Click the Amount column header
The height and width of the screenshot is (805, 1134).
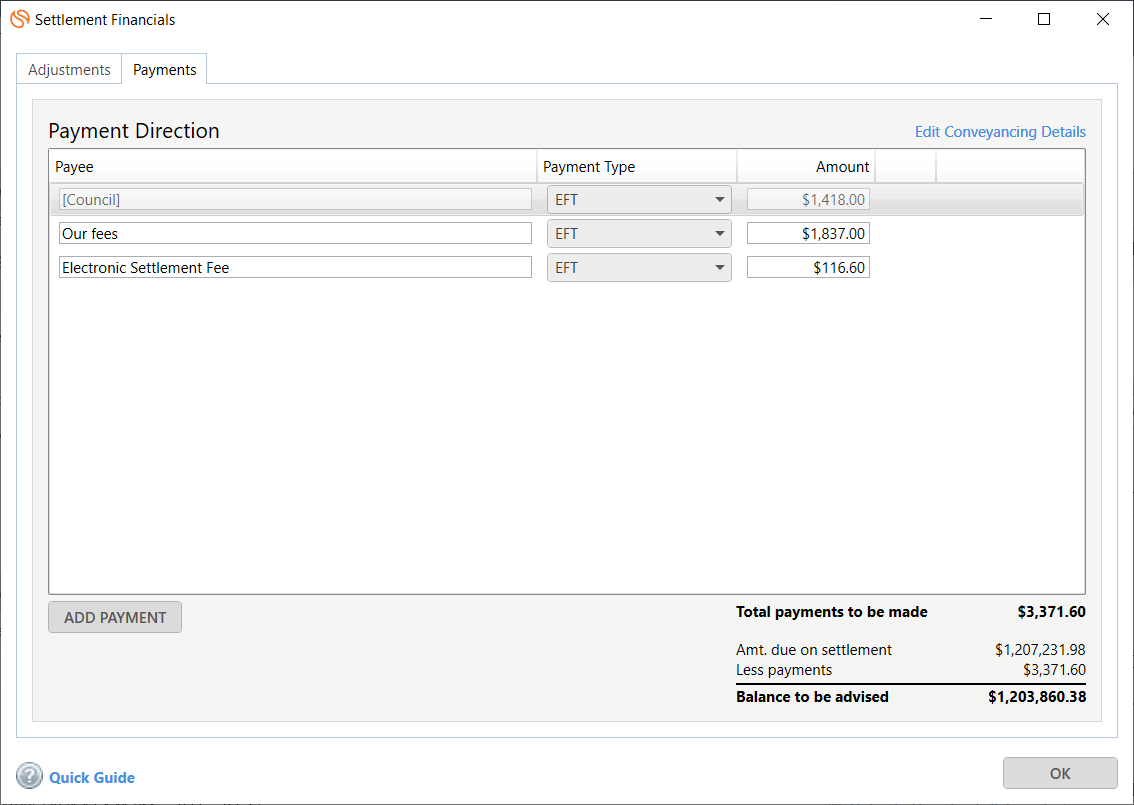click(x=806, y=167)
